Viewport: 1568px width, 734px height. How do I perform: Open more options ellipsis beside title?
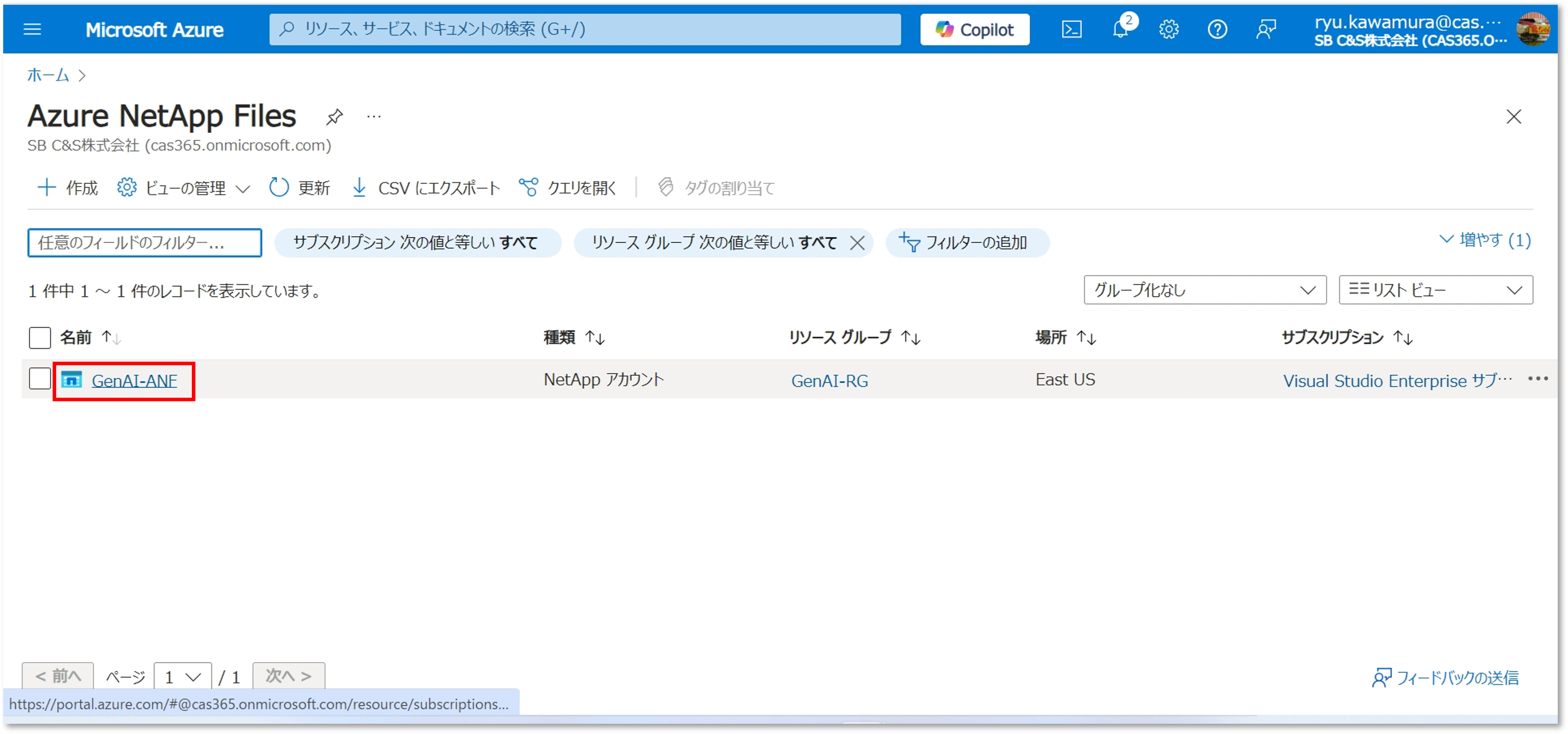click(x=374, y=116)
